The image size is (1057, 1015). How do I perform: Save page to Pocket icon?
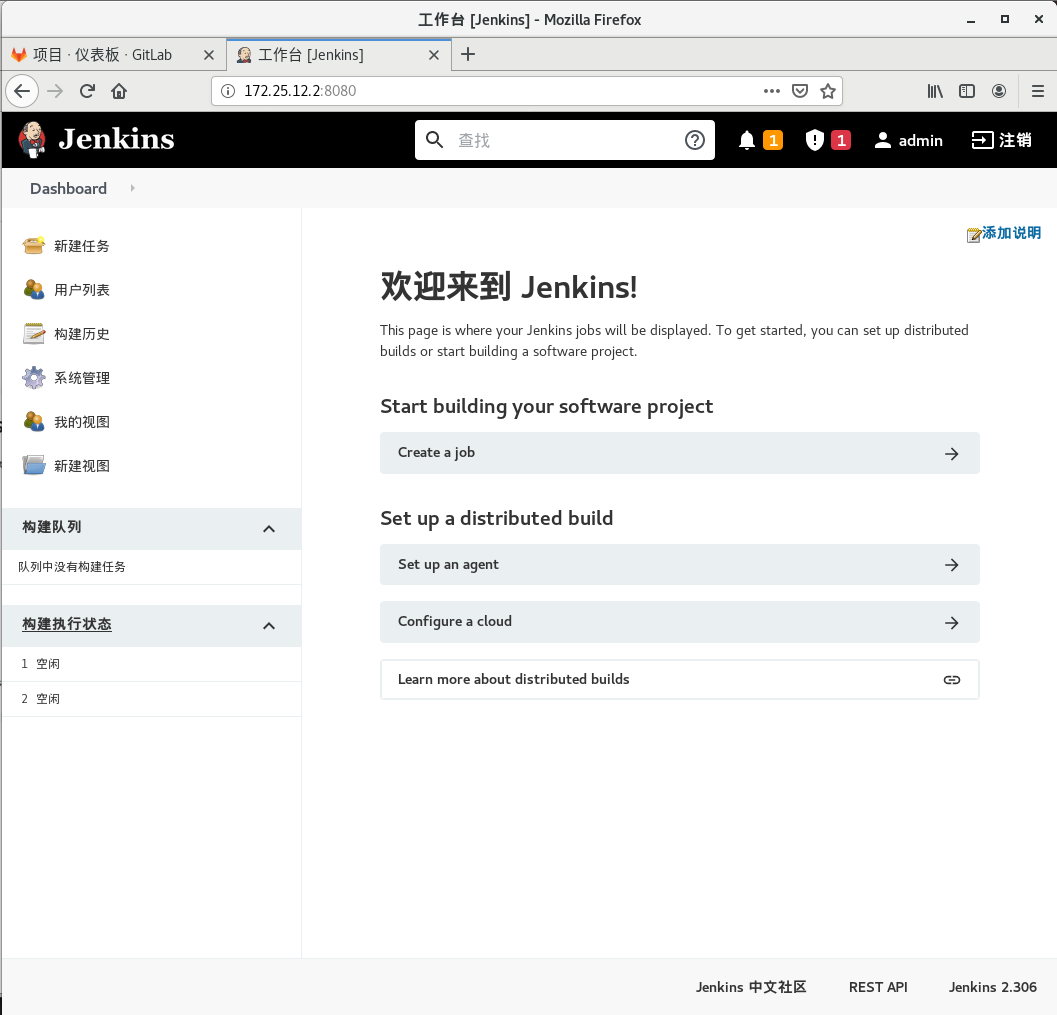[x=799, y=91]
